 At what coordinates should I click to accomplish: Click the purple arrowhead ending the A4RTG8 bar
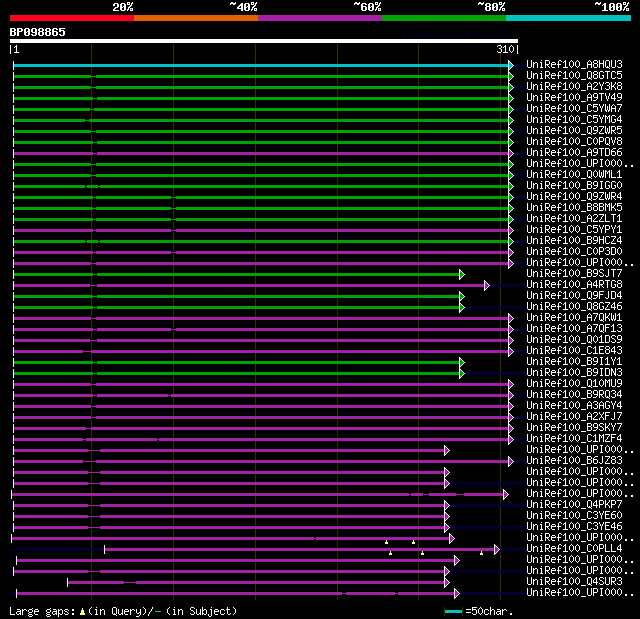click(x=487, y=286)
